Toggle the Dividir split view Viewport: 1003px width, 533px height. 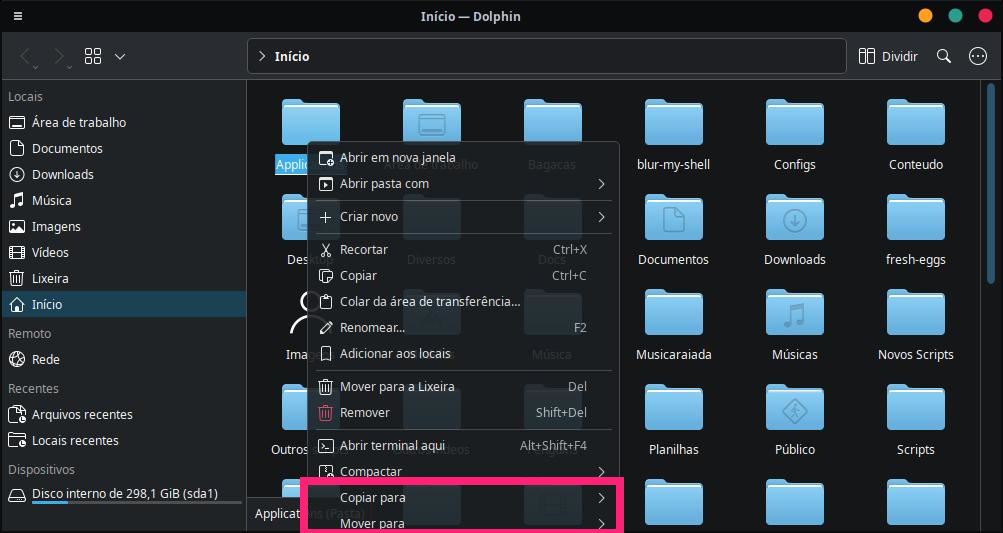point(888,57)
